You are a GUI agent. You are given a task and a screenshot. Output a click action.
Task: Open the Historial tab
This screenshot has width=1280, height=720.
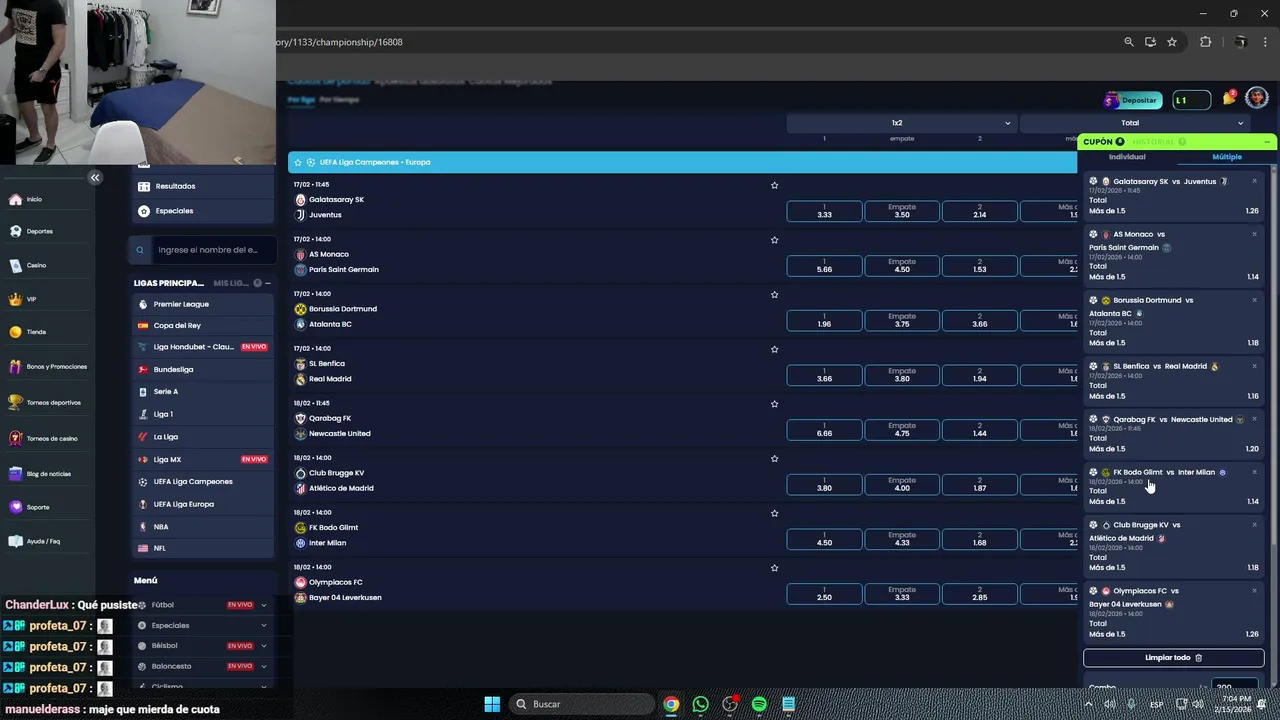[x=1158, y=142]
